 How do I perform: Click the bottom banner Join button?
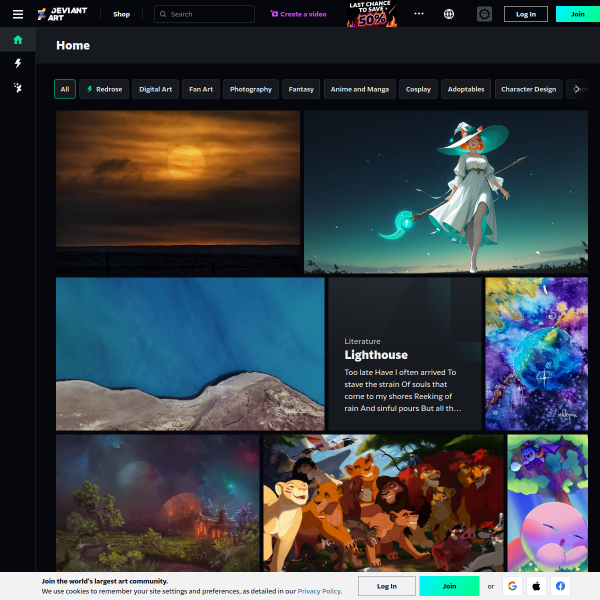pyautogui.click(x=449, y=586)
